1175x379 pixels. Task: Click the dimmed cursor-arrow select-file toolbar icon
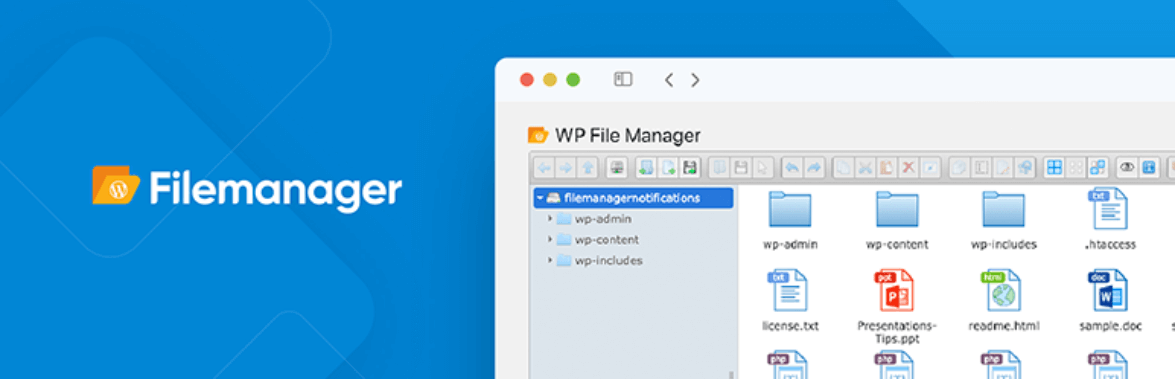click(x=762, y=168)
